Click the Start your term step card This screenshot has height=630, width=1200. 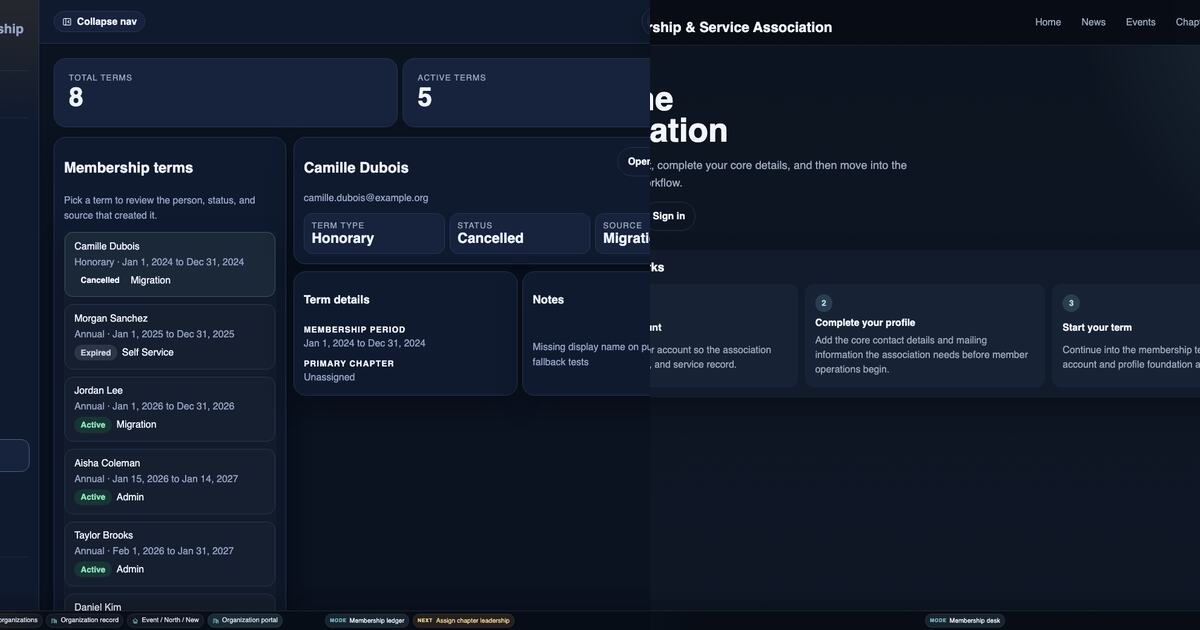[x=1126, y=336]
